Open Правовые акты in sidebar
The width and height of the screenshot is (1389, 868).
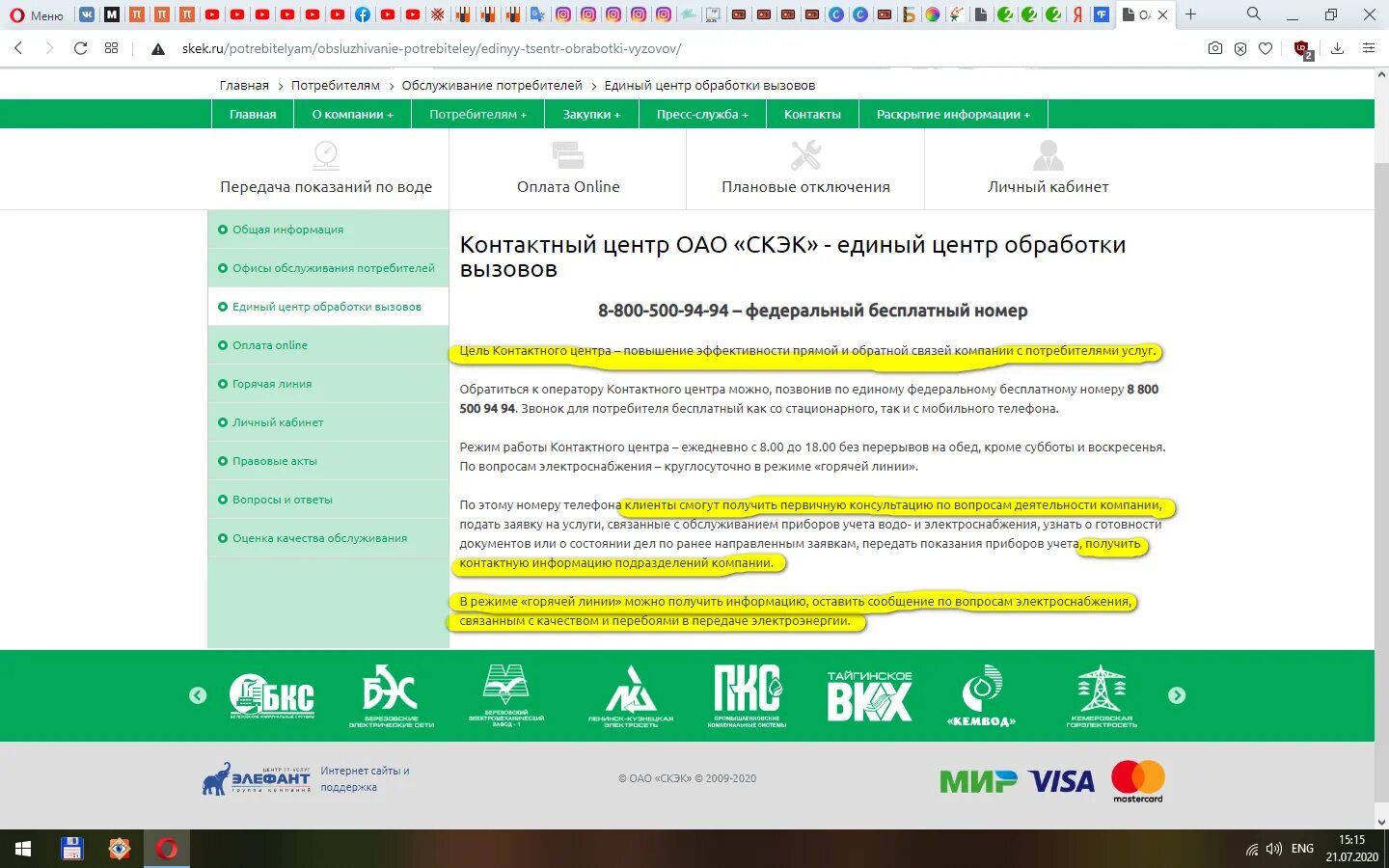(328, 461)
